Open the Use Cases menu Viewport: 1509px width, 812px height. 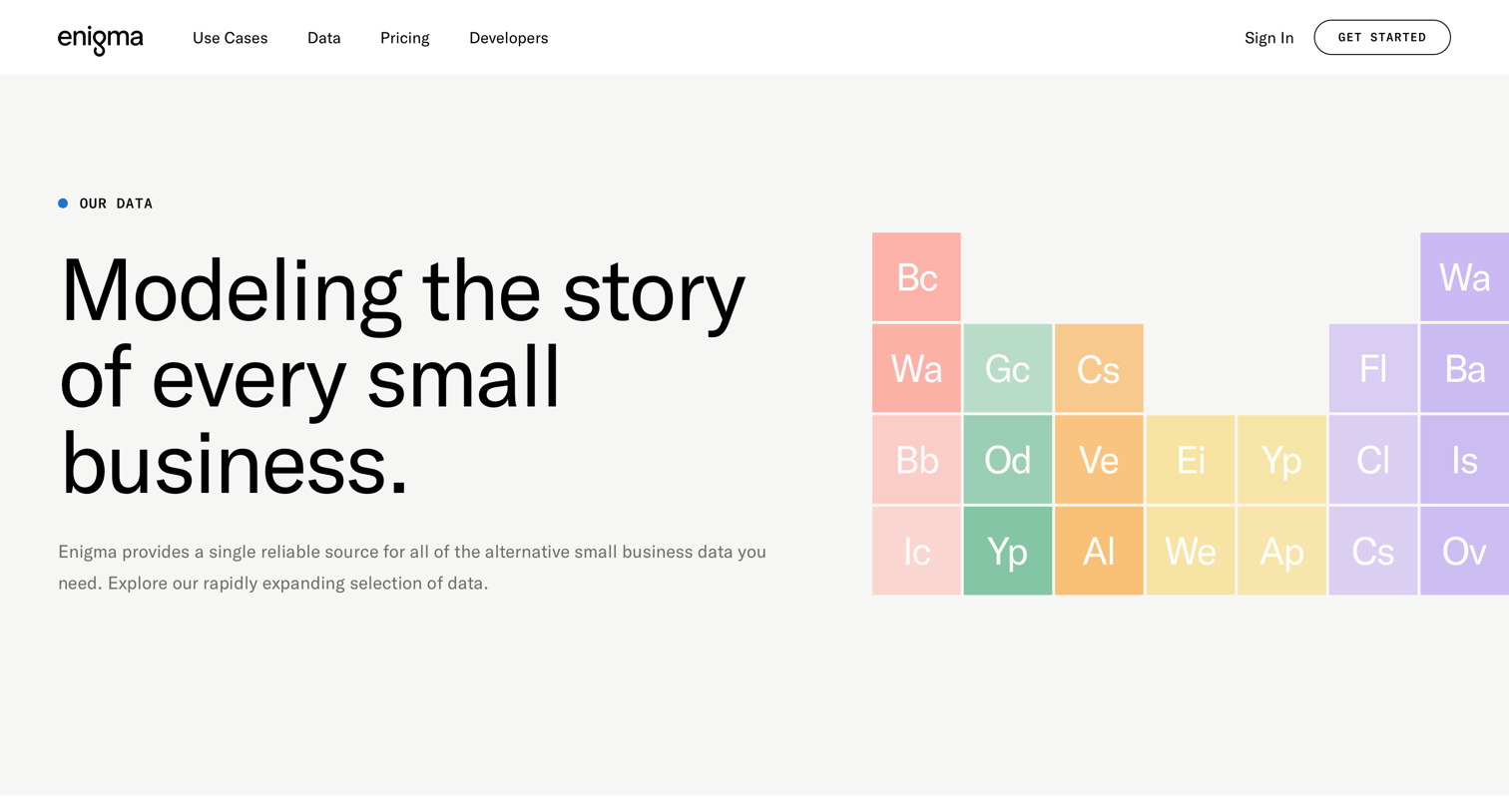[230, 38]
